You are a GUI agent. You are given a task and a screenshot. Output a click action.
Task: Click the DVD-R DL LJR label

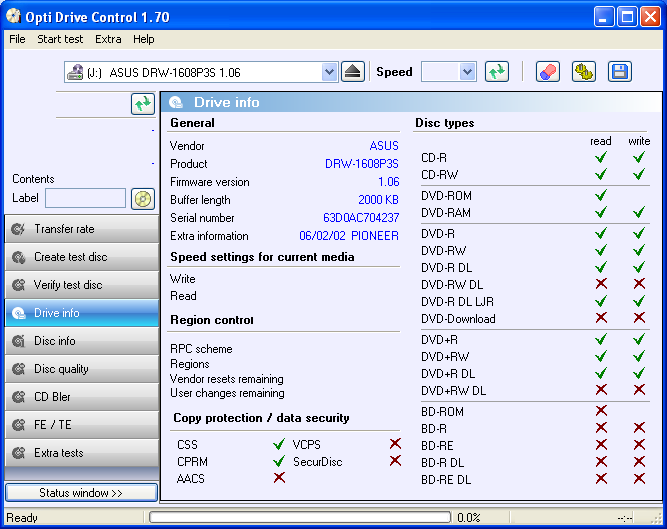coord(457,302)
